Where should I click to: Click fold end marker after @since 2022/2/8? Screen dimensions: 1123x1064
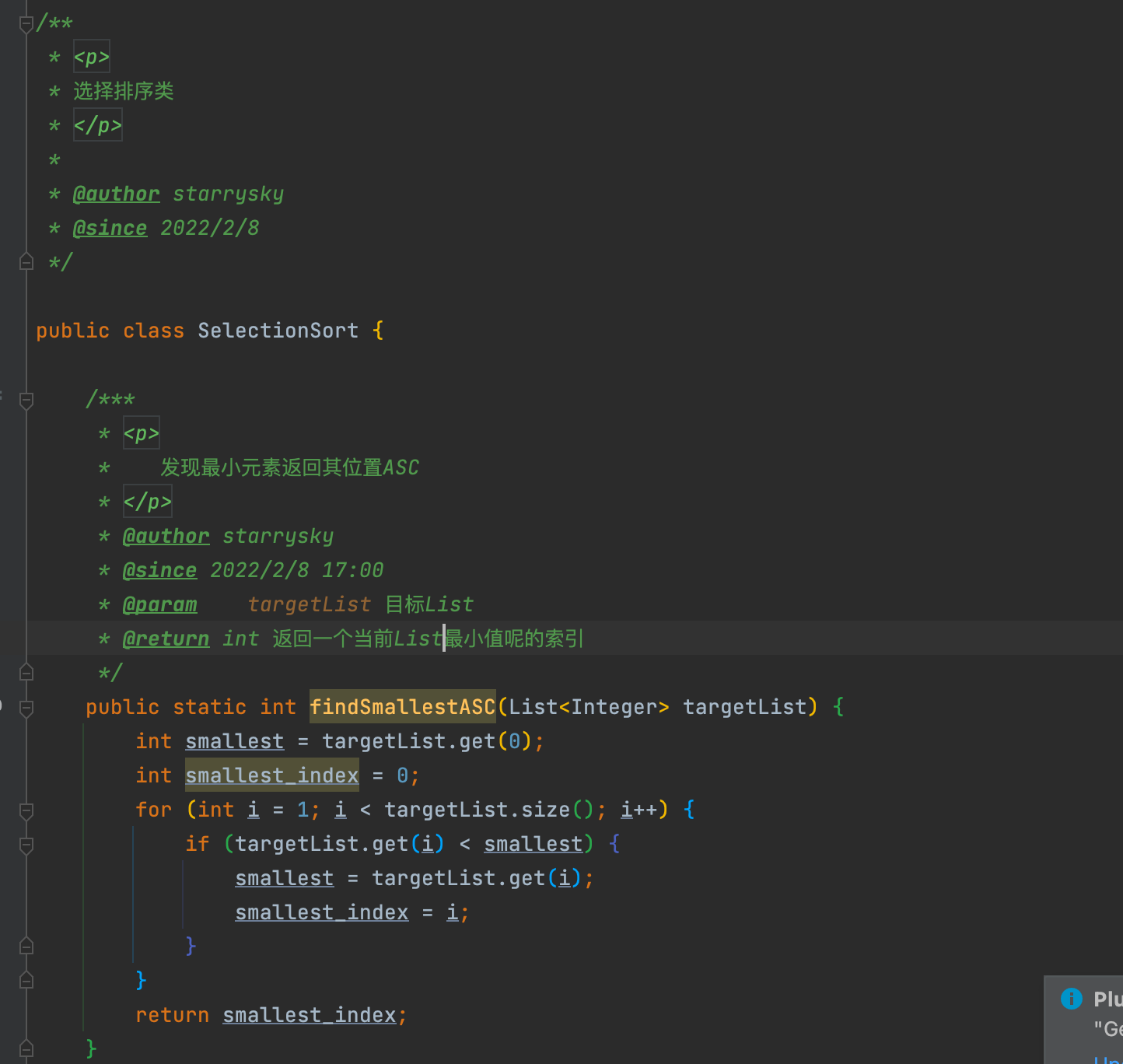click(x=26, y=261)
